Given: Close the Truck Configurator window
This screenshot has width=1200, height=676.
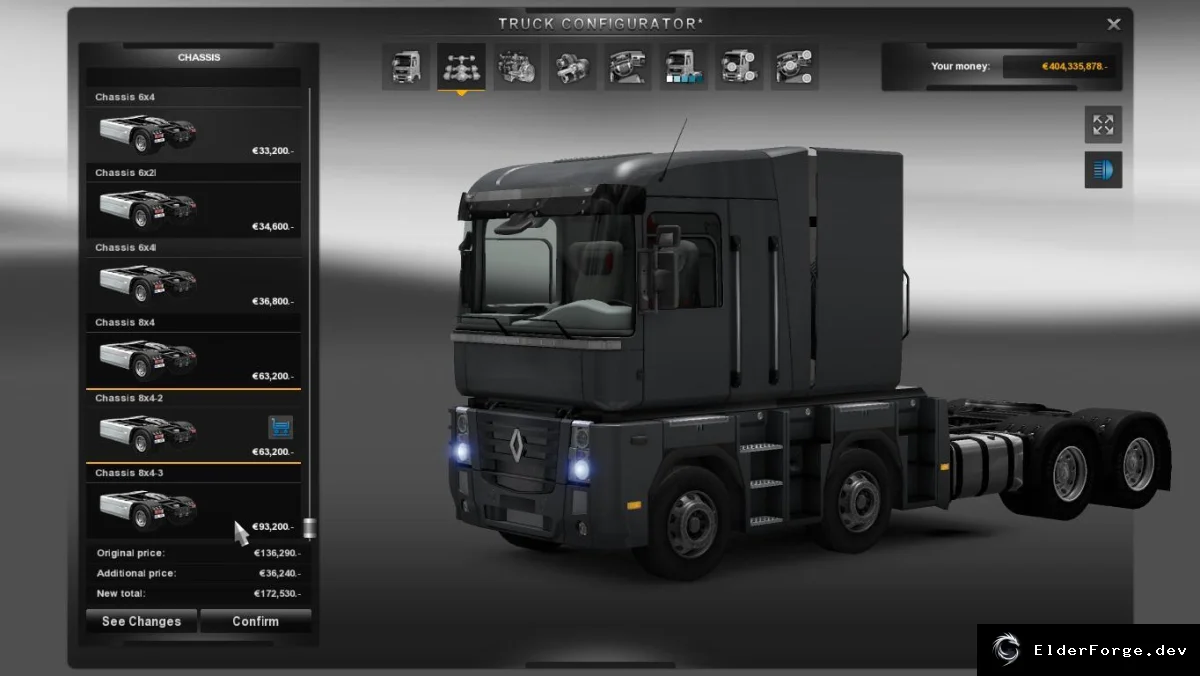Looking at the screenshot, I should pos(1114,24).
